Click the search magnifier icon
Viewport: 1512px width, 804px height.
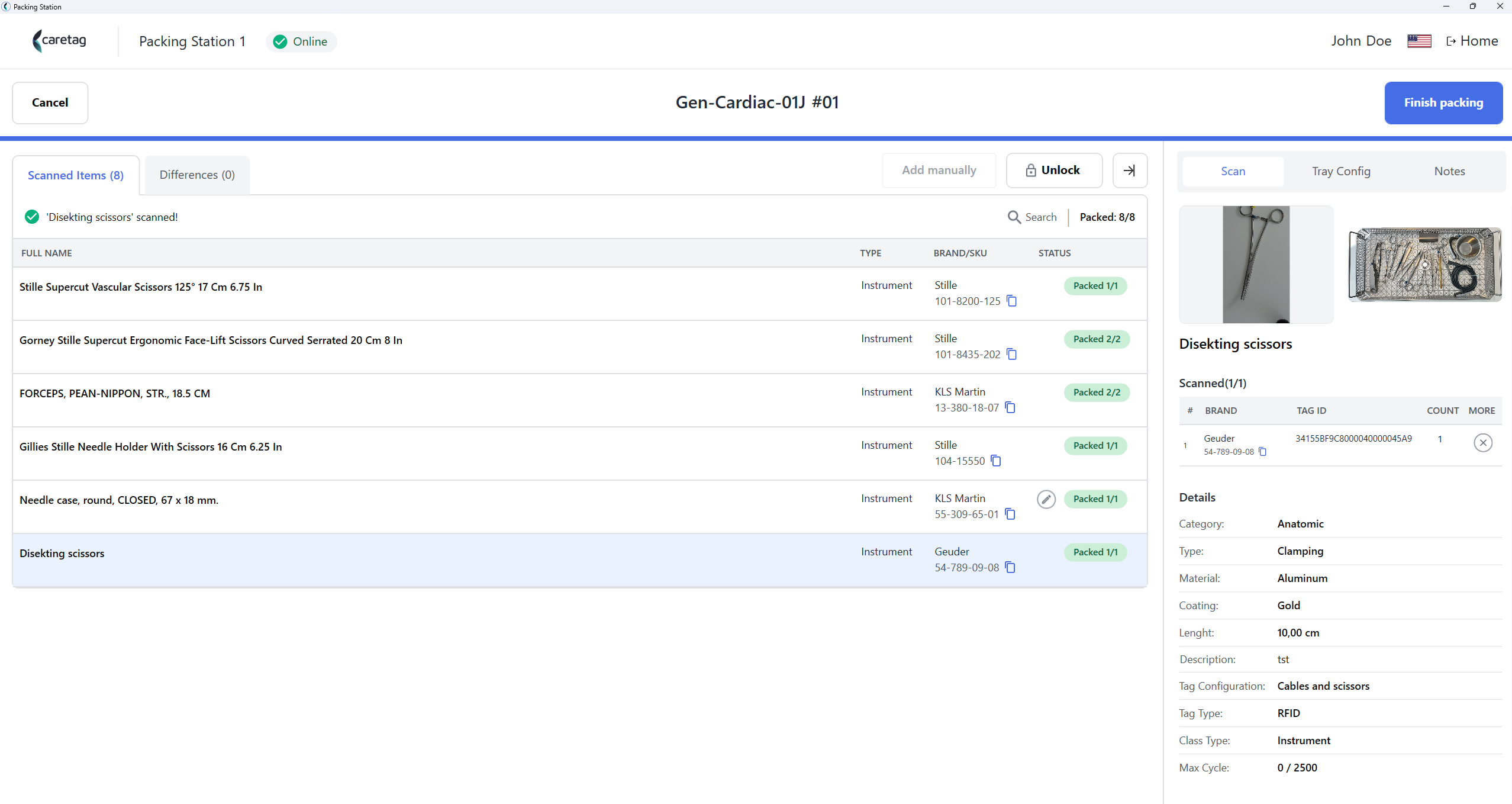tap(1014, 217)
